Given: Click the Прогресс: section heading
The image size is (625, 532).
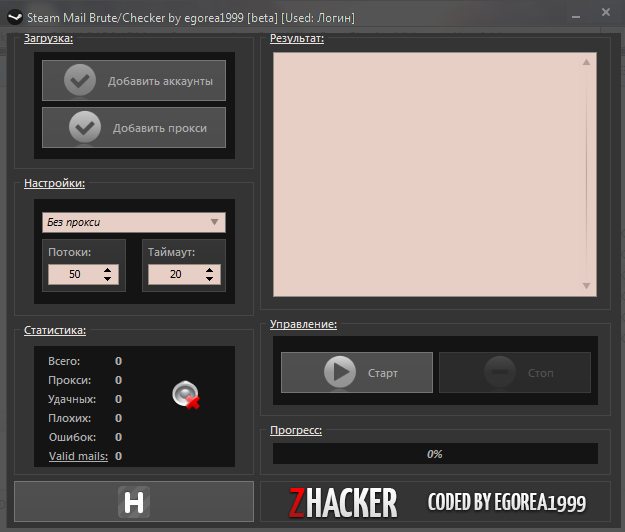Looking at the screenshot, I should pos(296,430).
